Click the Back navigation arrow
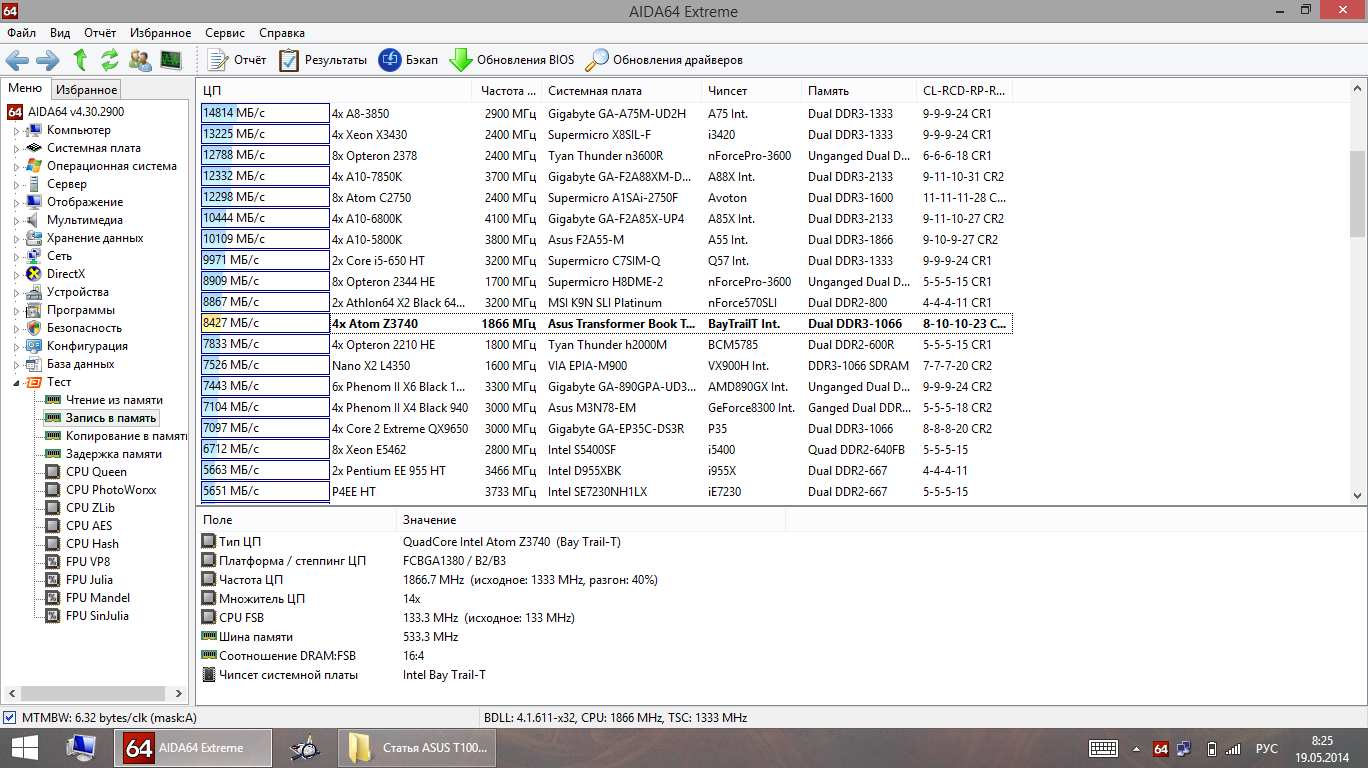This screenshot has width=1368, height=768. click(18, 60)
